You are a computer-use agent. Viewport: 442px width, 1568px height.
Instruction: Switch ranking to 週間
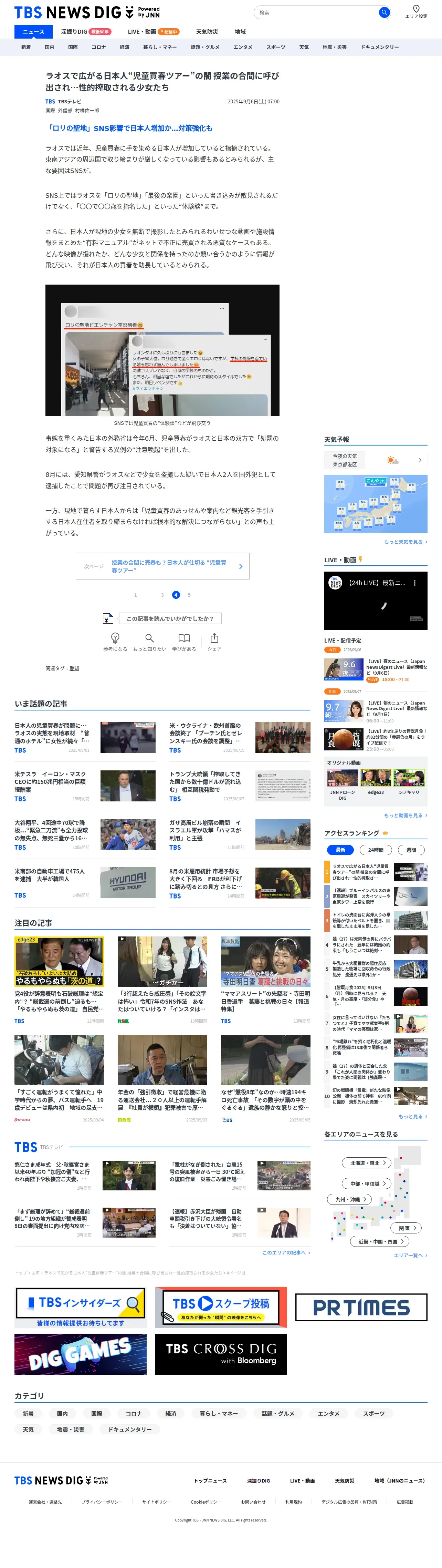click(x=411, y=850)
